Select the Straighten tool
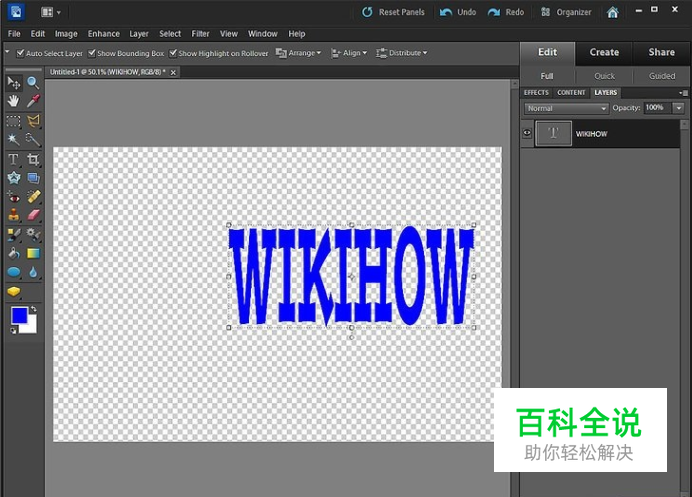The image size is (692, 497). coord(33,178)
